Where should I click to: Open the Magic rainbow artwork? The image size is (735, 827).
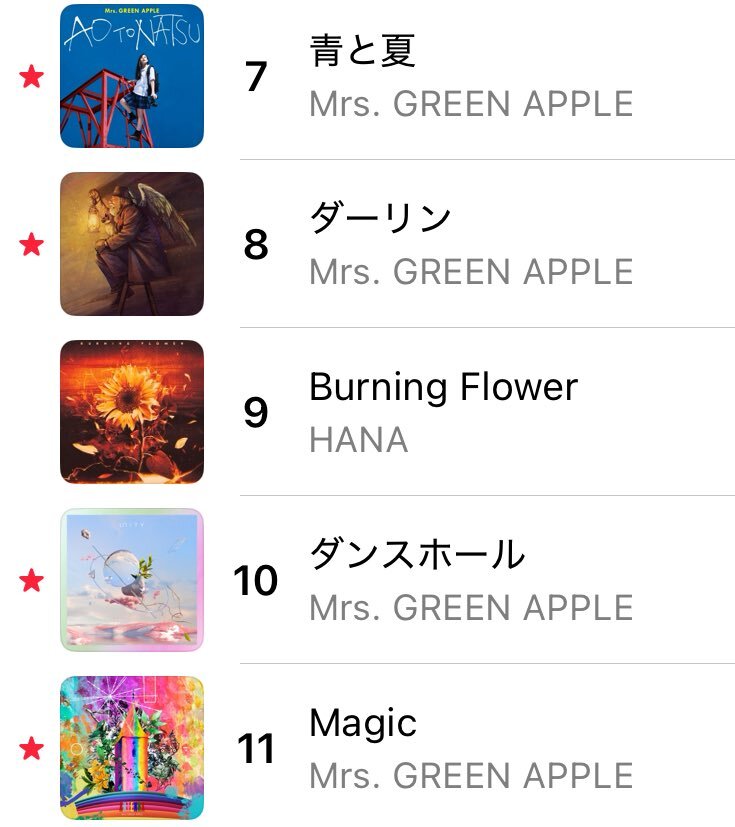click(x=132, y=748)
